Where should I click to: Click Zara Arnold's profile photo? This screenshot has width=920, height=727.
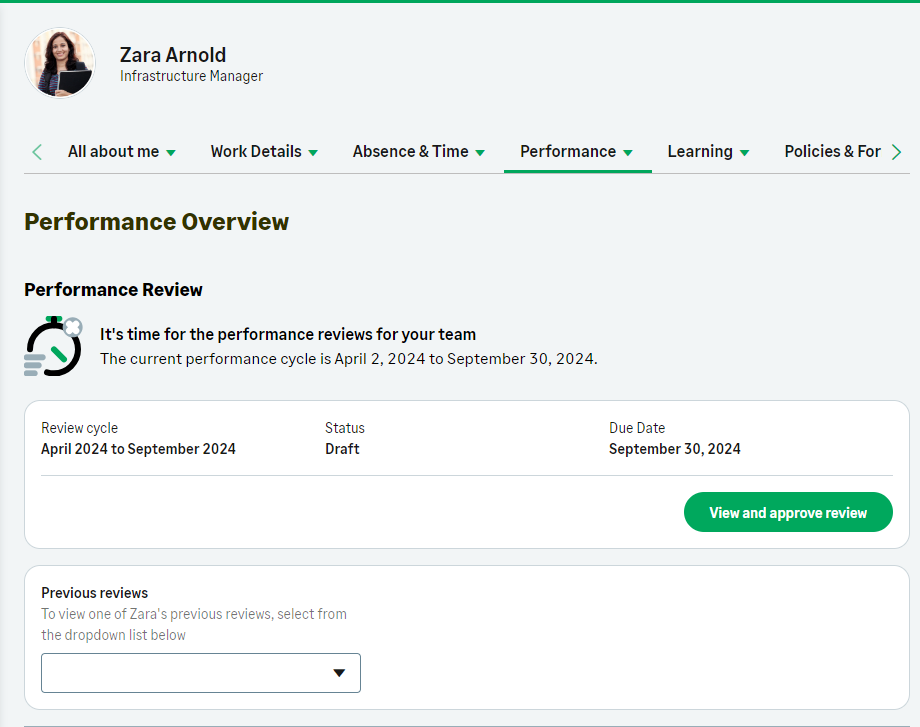(60, 63)
